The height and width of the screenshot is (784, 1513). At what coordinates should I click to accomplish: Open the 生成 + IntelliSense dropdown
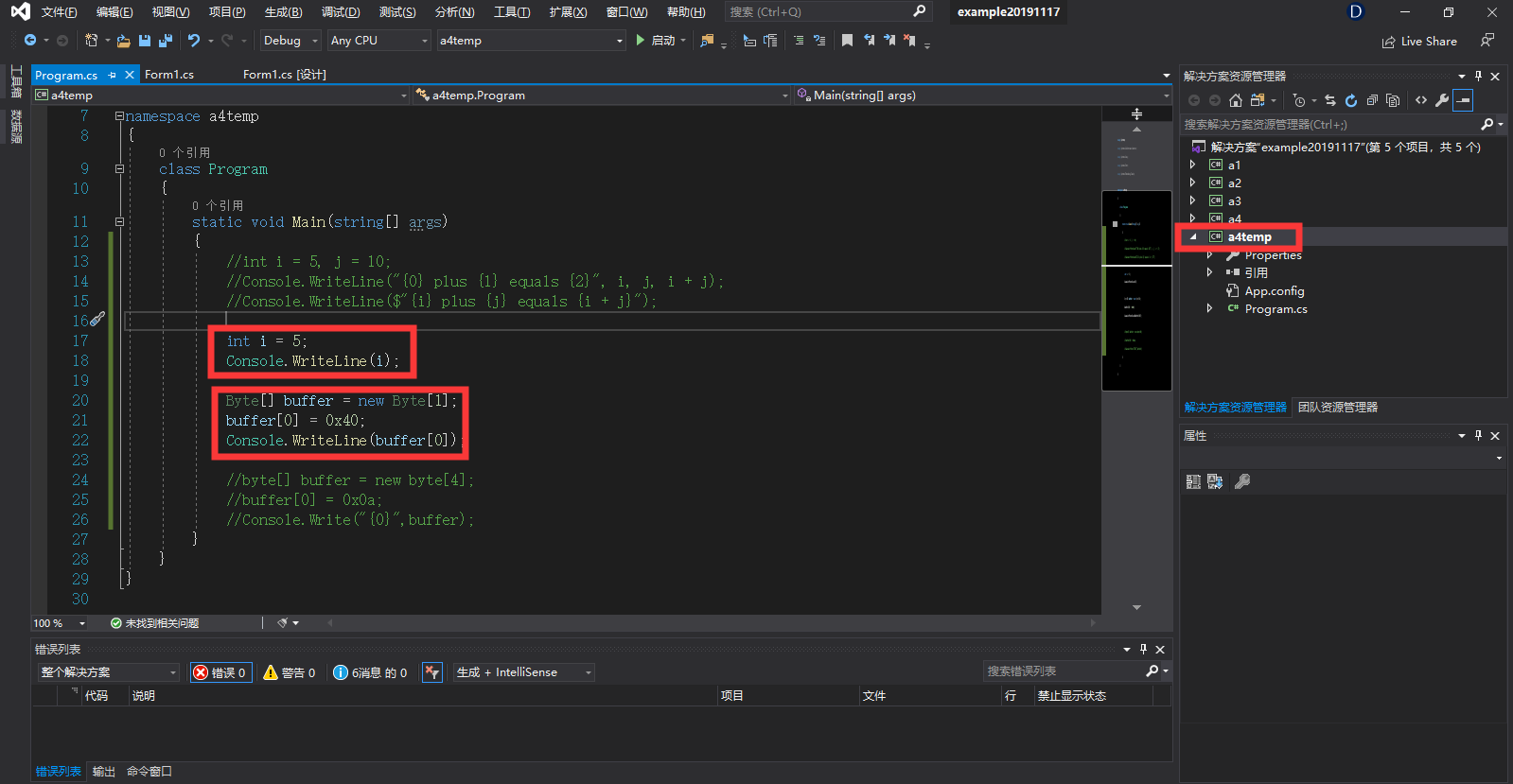click(523, 672)
